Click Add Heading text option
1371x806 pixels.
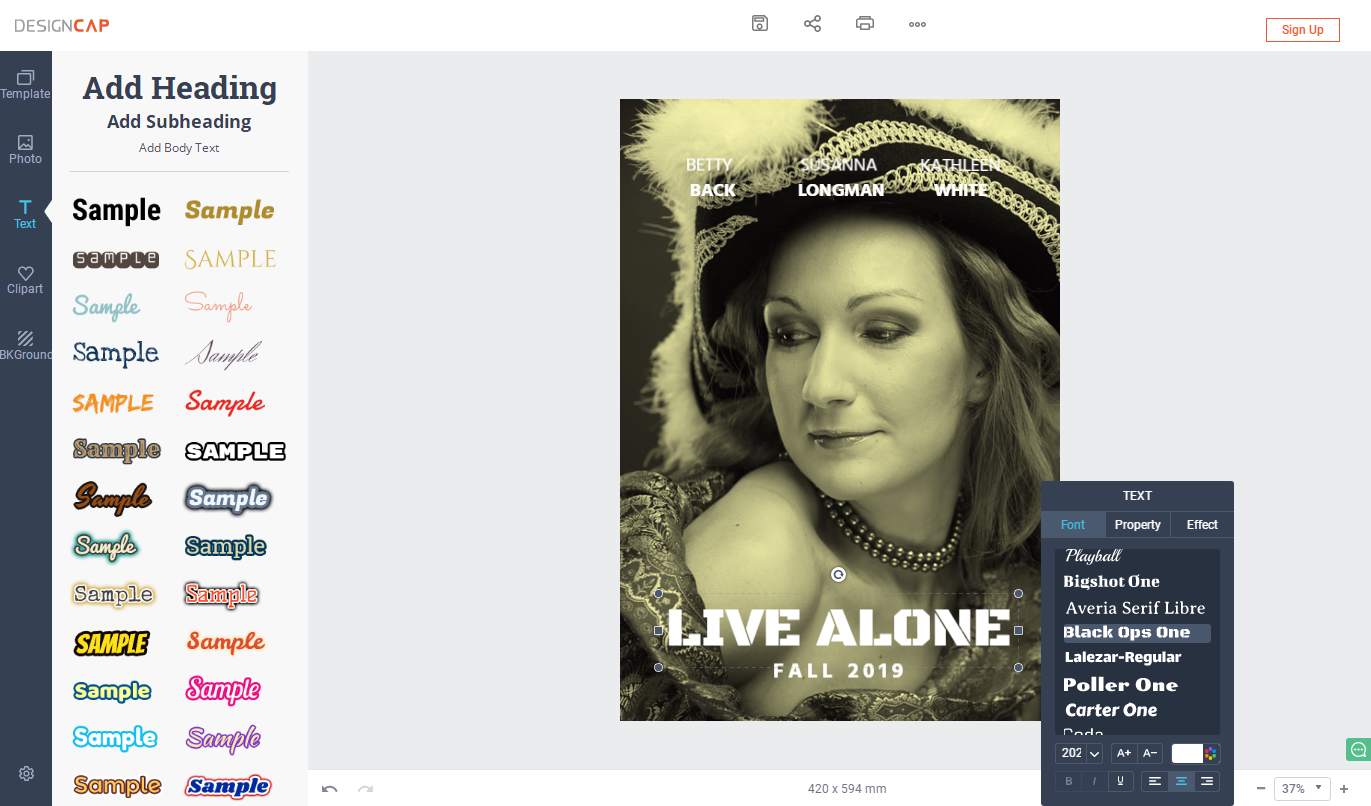tap(180, 88)
